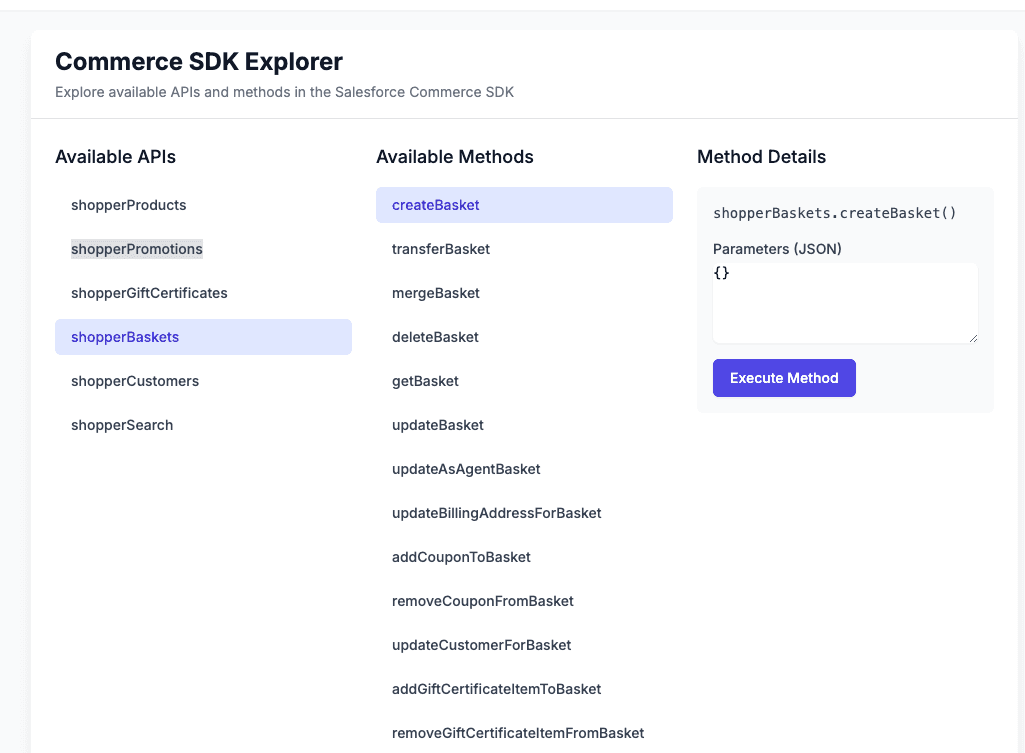Click the Commerce SDK Explorer heading

tap(199, 61)
